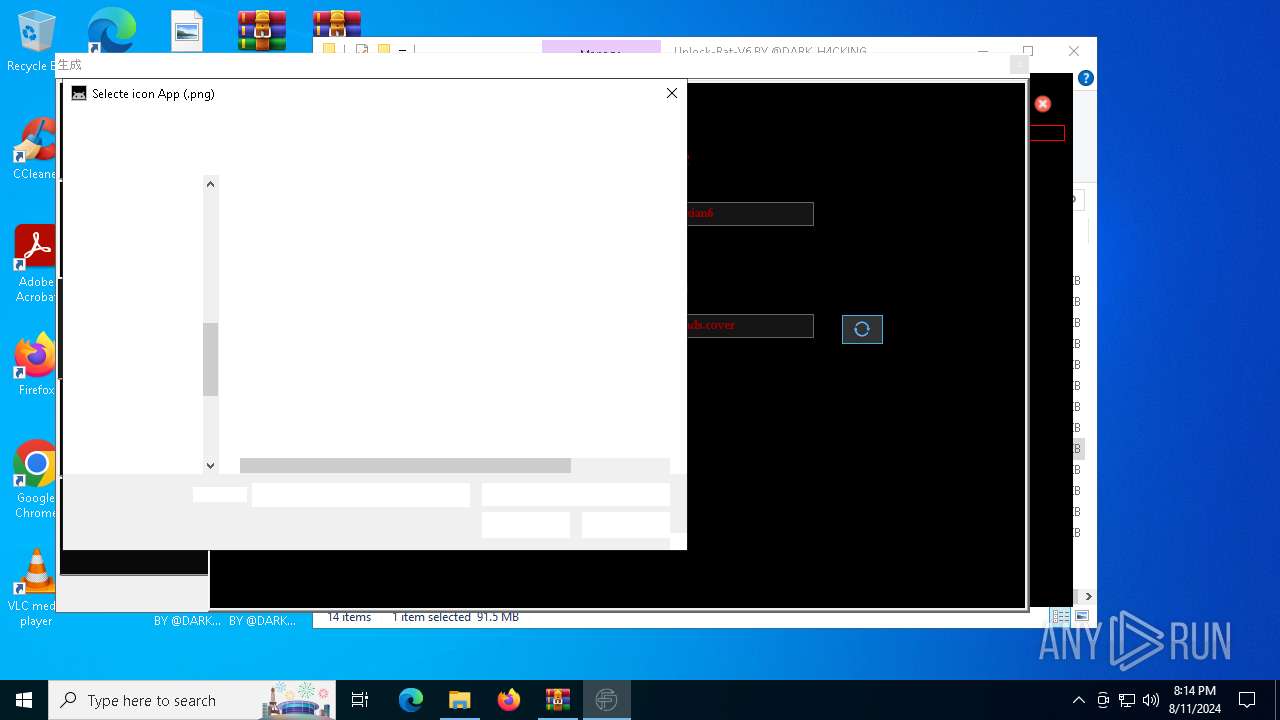Show hidden system tray icons
The width and height of the screenshot is (1280, 720).
1078,700
